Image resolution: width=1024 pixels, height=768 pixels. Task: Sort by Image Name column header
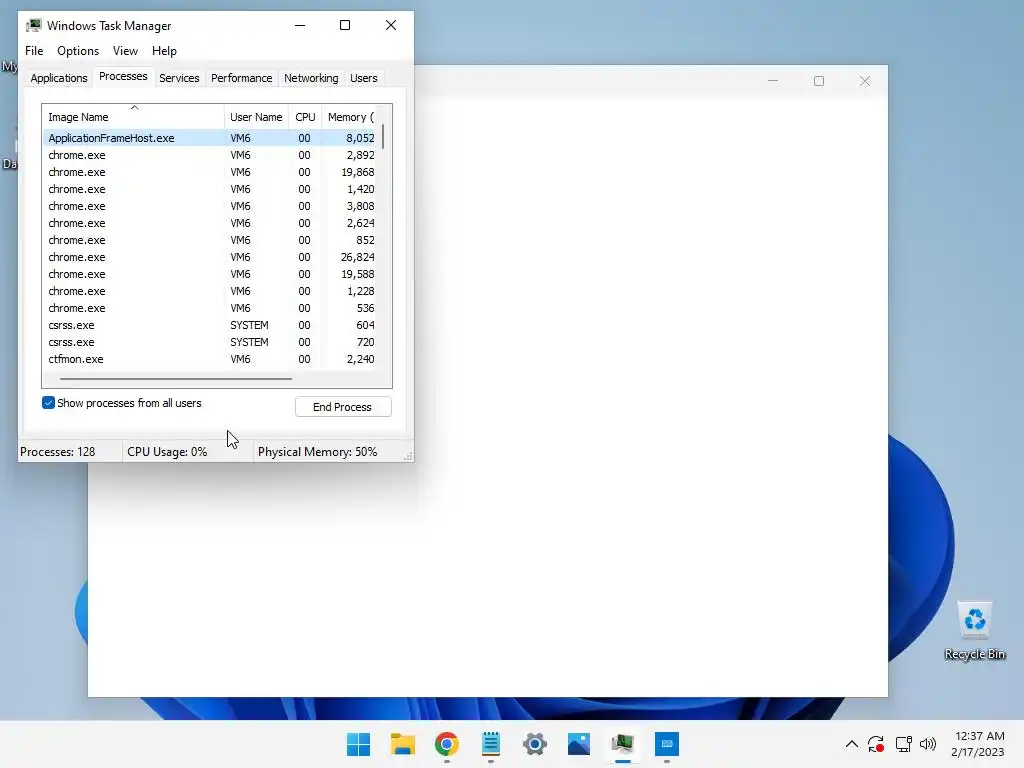tap(133, 117)
